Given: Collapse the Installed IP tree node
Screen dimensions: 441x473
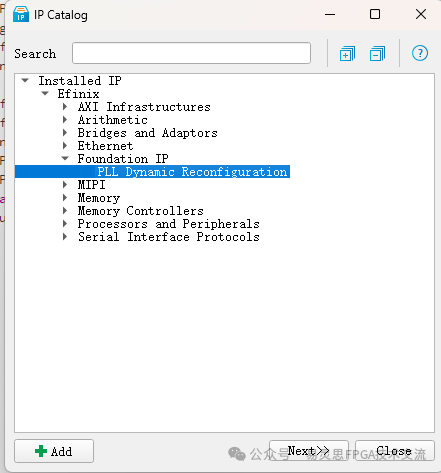Looking at the screenshot, I should click(25, 80).
